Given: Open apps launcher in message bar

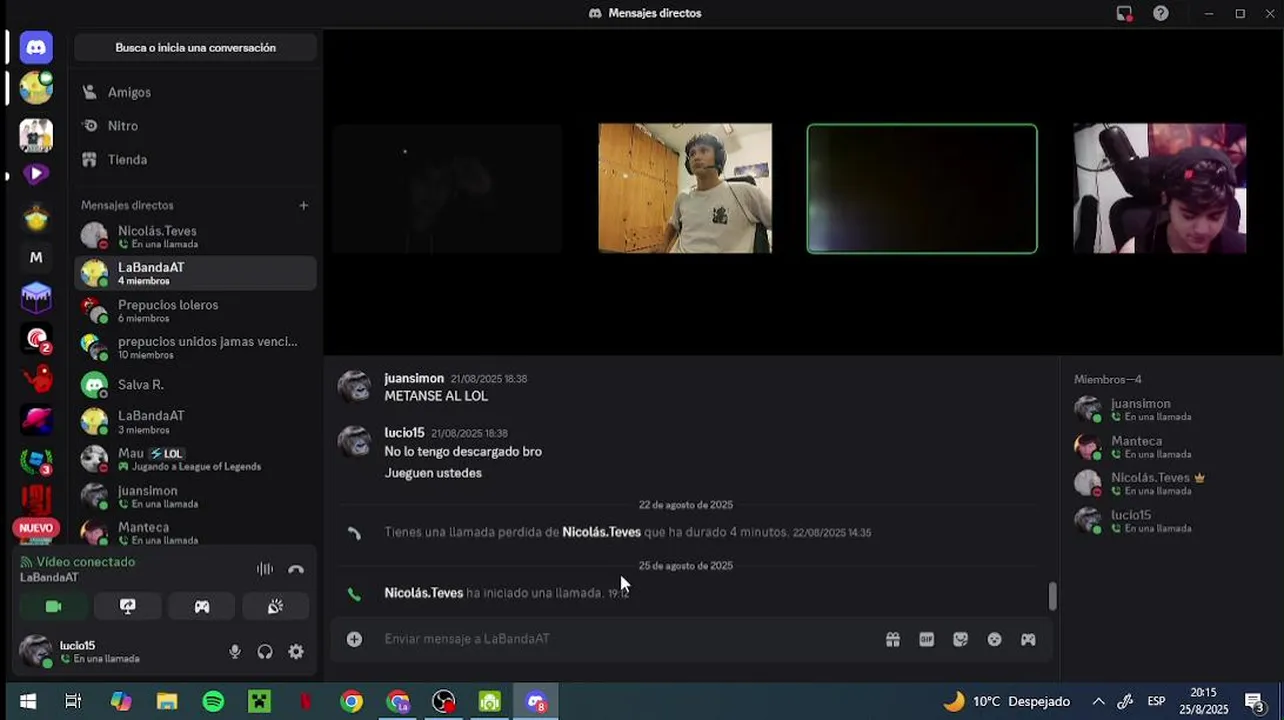Looking at the screenshot, I should (x=1028, y=639).
